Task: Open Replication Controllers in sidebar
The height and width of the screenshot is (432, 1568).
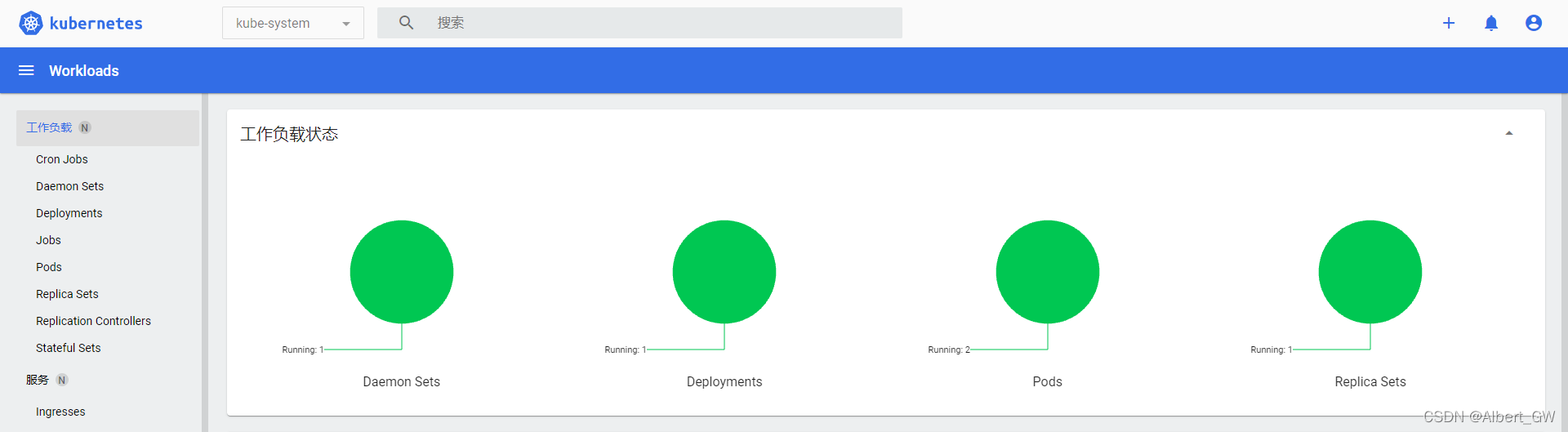Action: 93,321
